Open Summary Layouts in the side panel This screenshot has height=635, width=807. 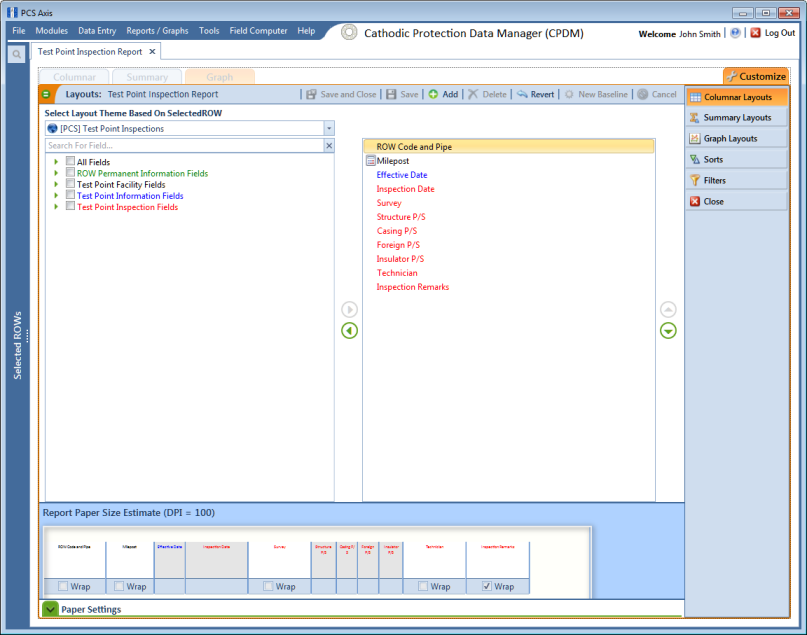tap(736, 117)
